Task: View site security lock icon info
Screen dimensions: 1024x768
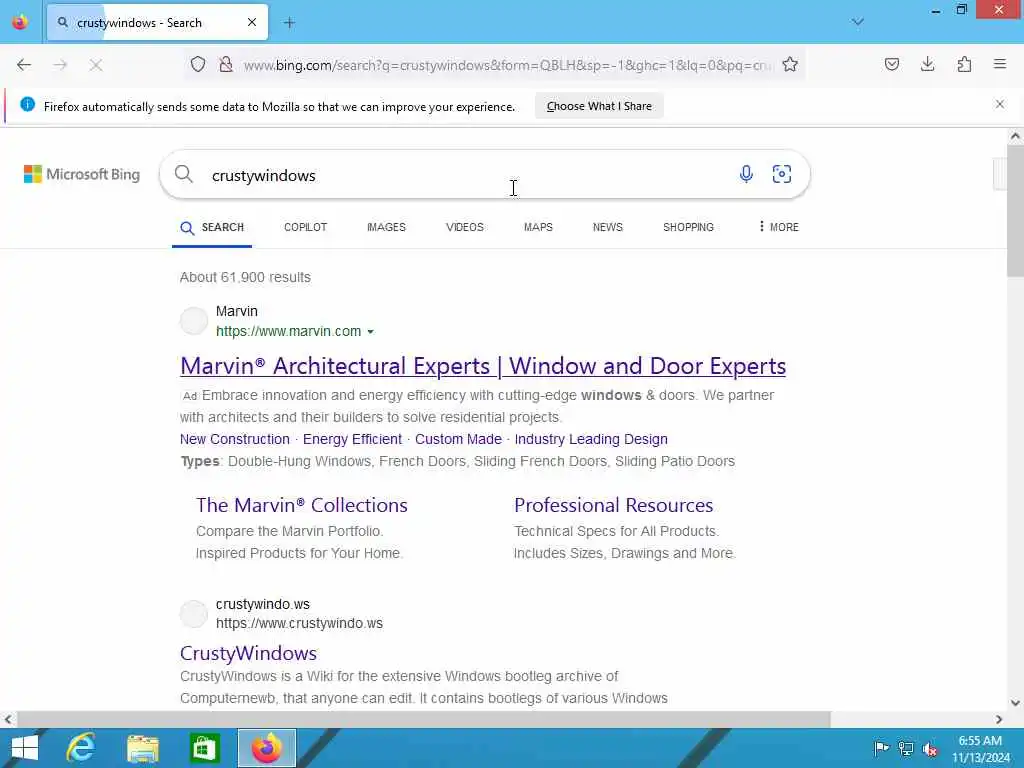Action: [226, 65]
